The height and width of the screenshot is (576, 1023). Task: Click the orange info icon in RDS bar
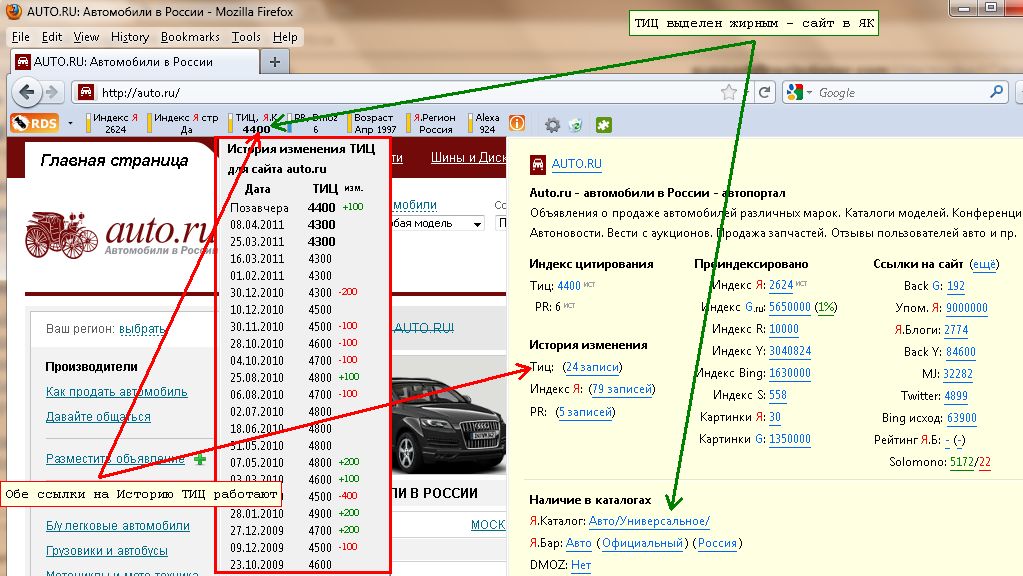[x=517, y=124]
